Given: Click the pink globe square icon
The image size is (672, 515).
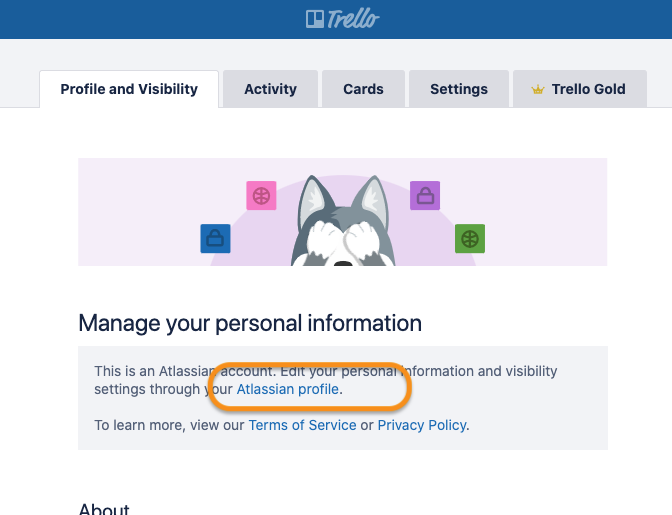Looking at the screenshot, I should 261,196.
